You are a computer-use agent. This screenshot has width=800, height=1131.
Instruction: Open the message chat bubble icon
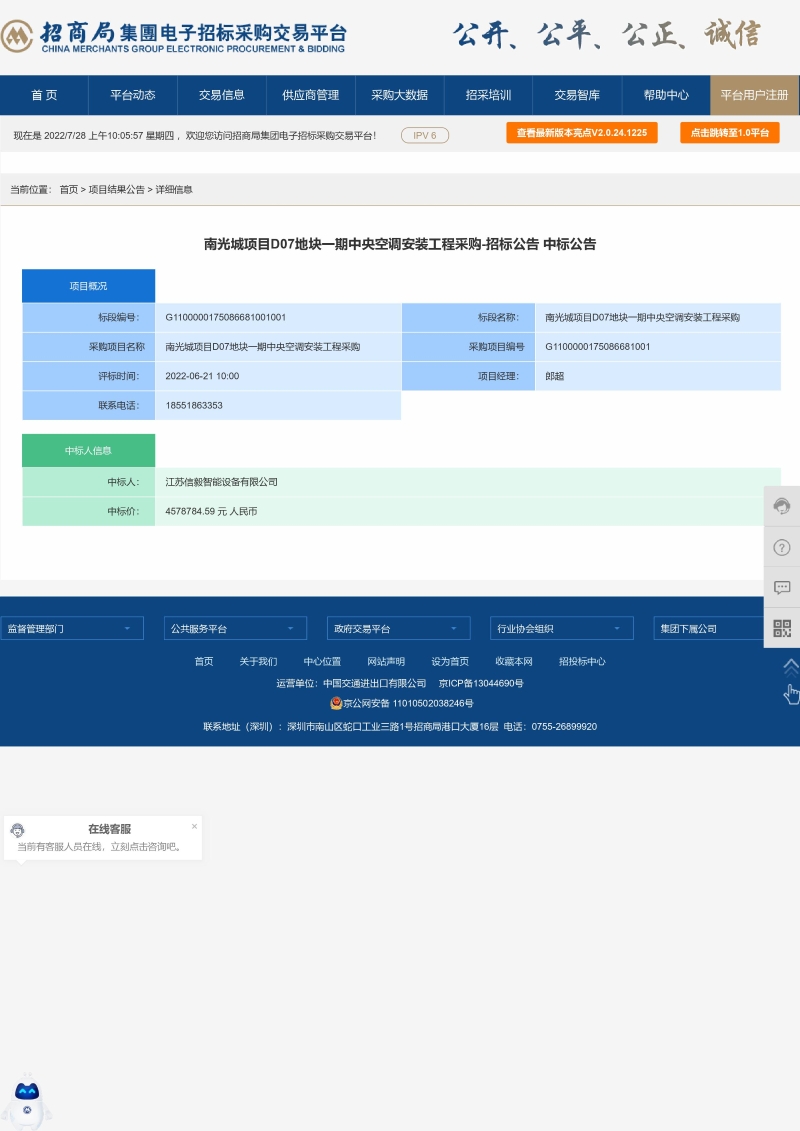pos(782,588)
